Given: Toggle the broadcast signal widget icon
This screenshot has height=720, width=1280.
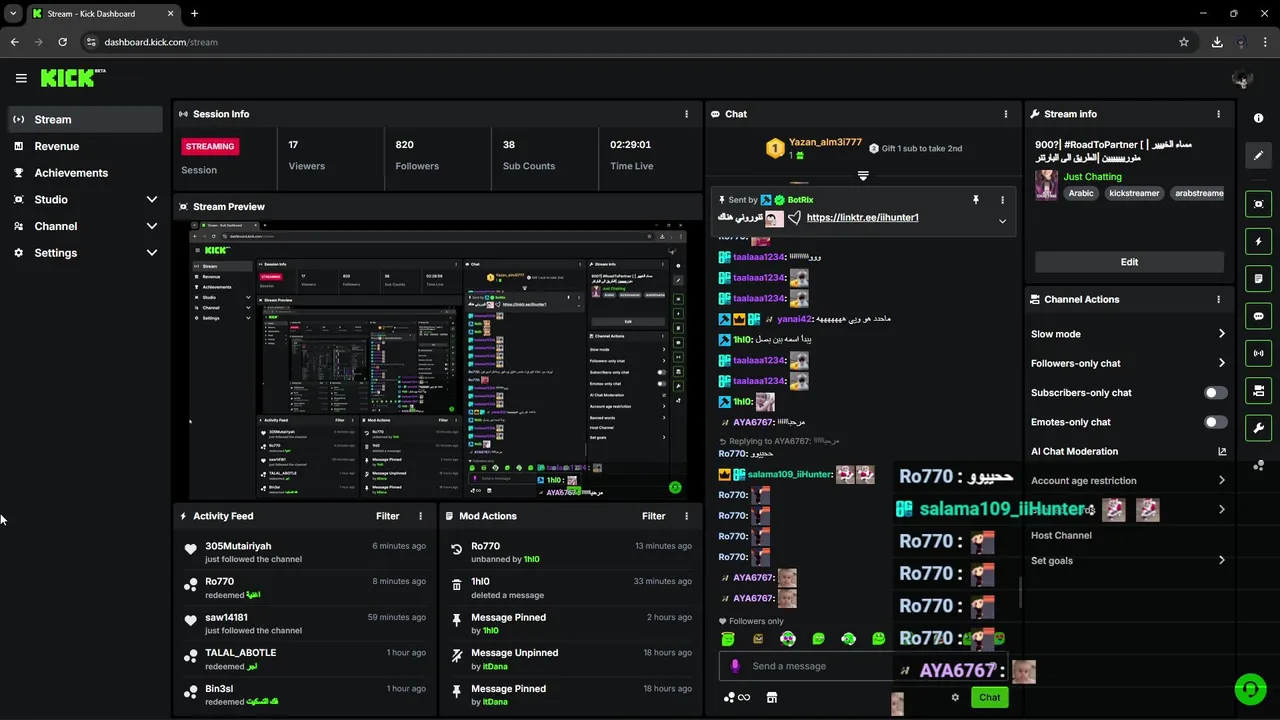Looking at the screenshot, I should coord(1258,353).
